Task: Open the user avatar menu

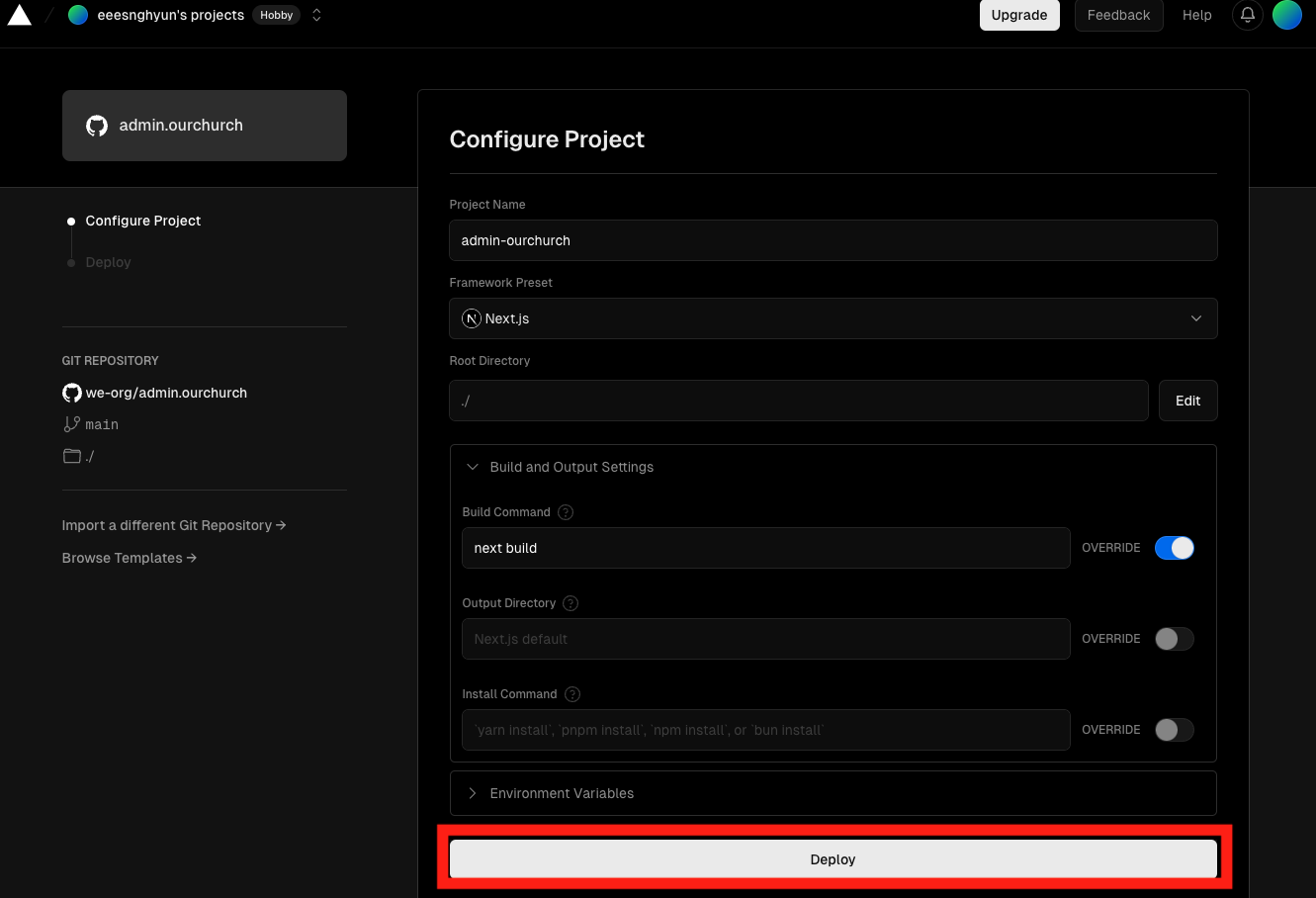Action: [1287, 15]
